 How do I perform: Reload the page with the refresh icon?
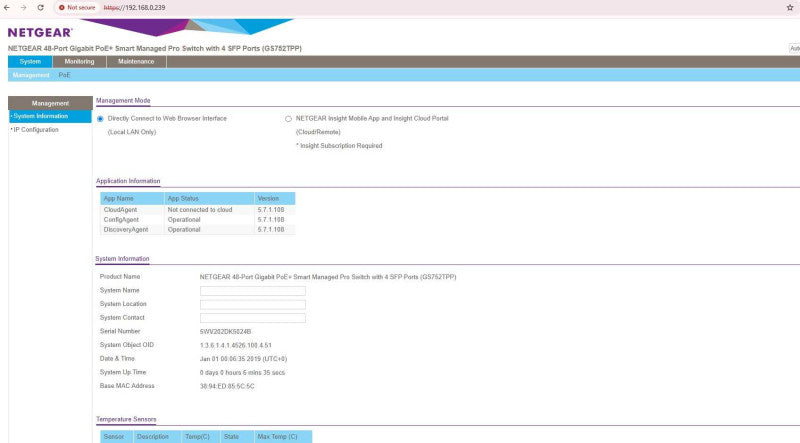40,8
